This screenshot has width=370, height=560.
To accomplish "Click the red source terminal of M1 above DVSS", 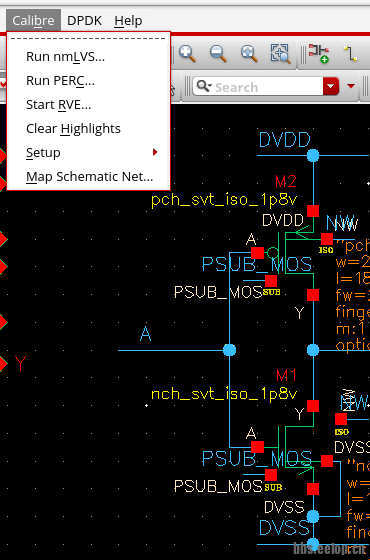I will coord(313,489).
